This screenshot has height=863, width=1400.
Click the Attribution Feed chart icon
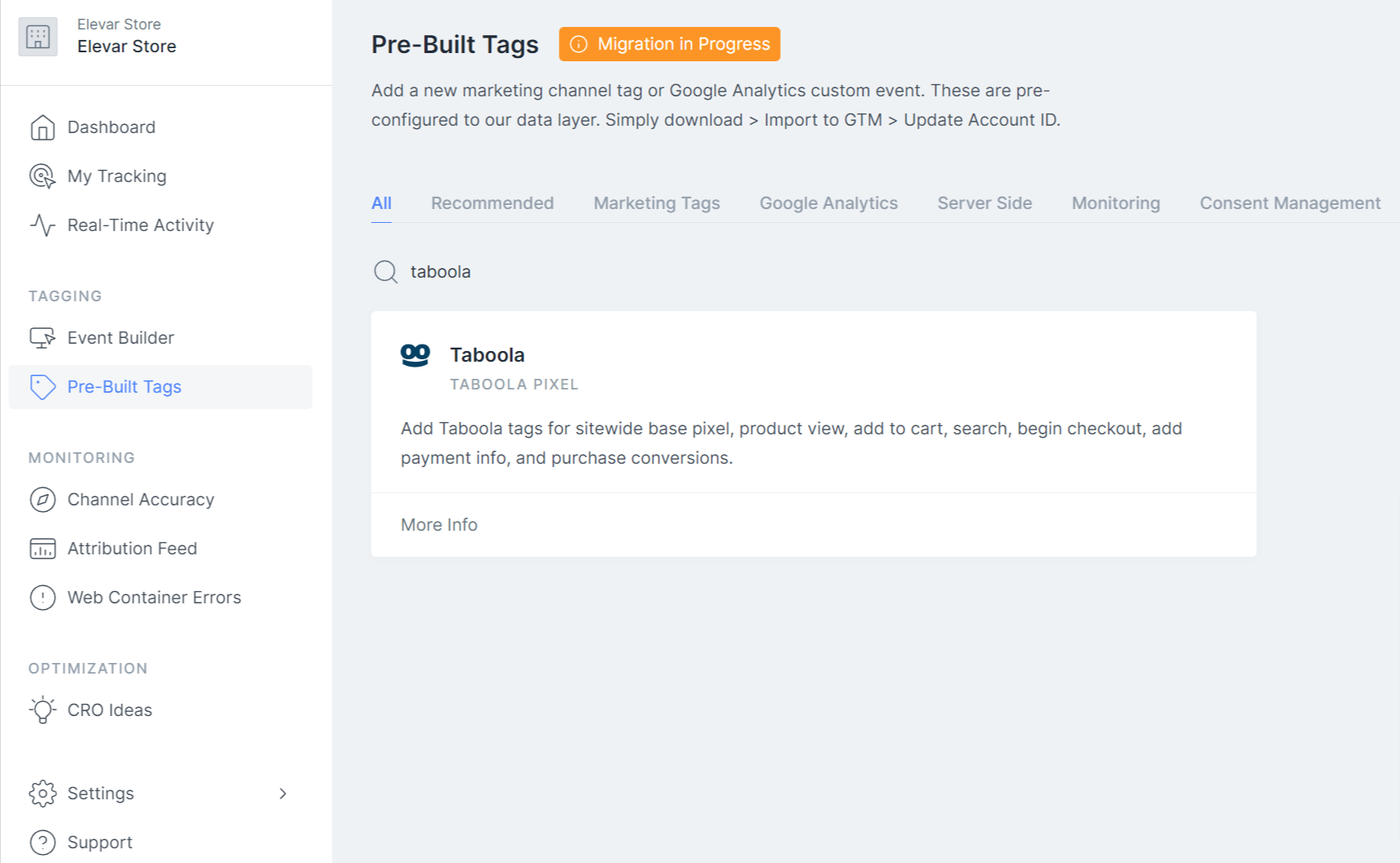pyautogui.click(x=42, y=549)
